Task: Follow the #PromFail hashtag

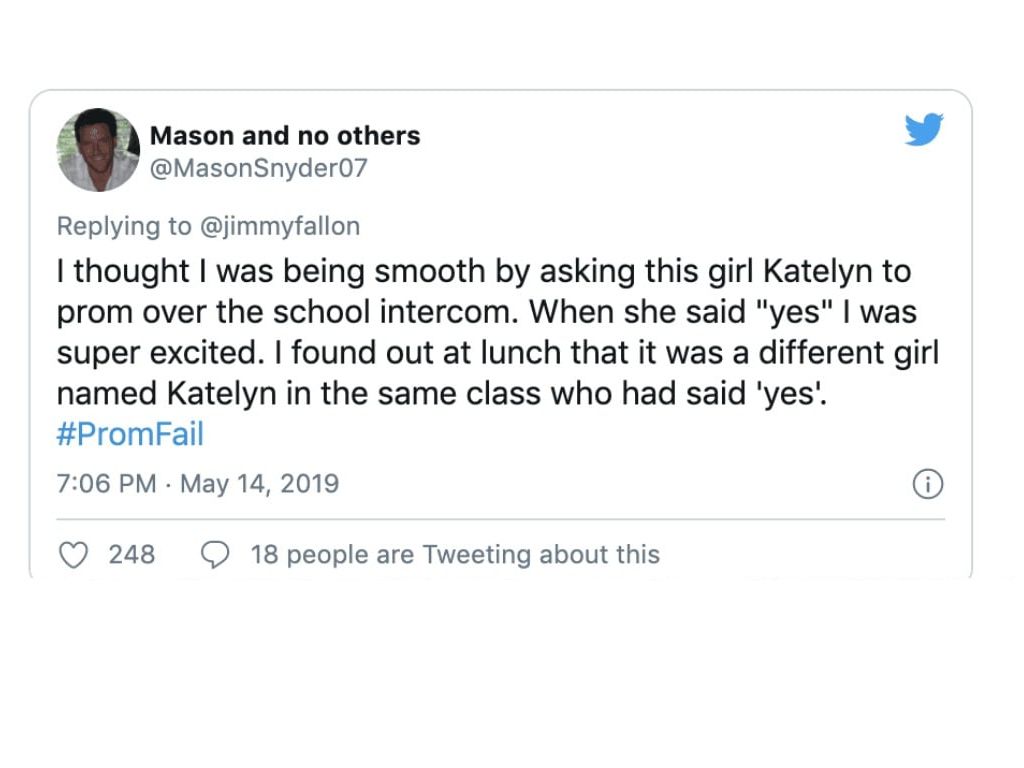Action: click(130, 435)
